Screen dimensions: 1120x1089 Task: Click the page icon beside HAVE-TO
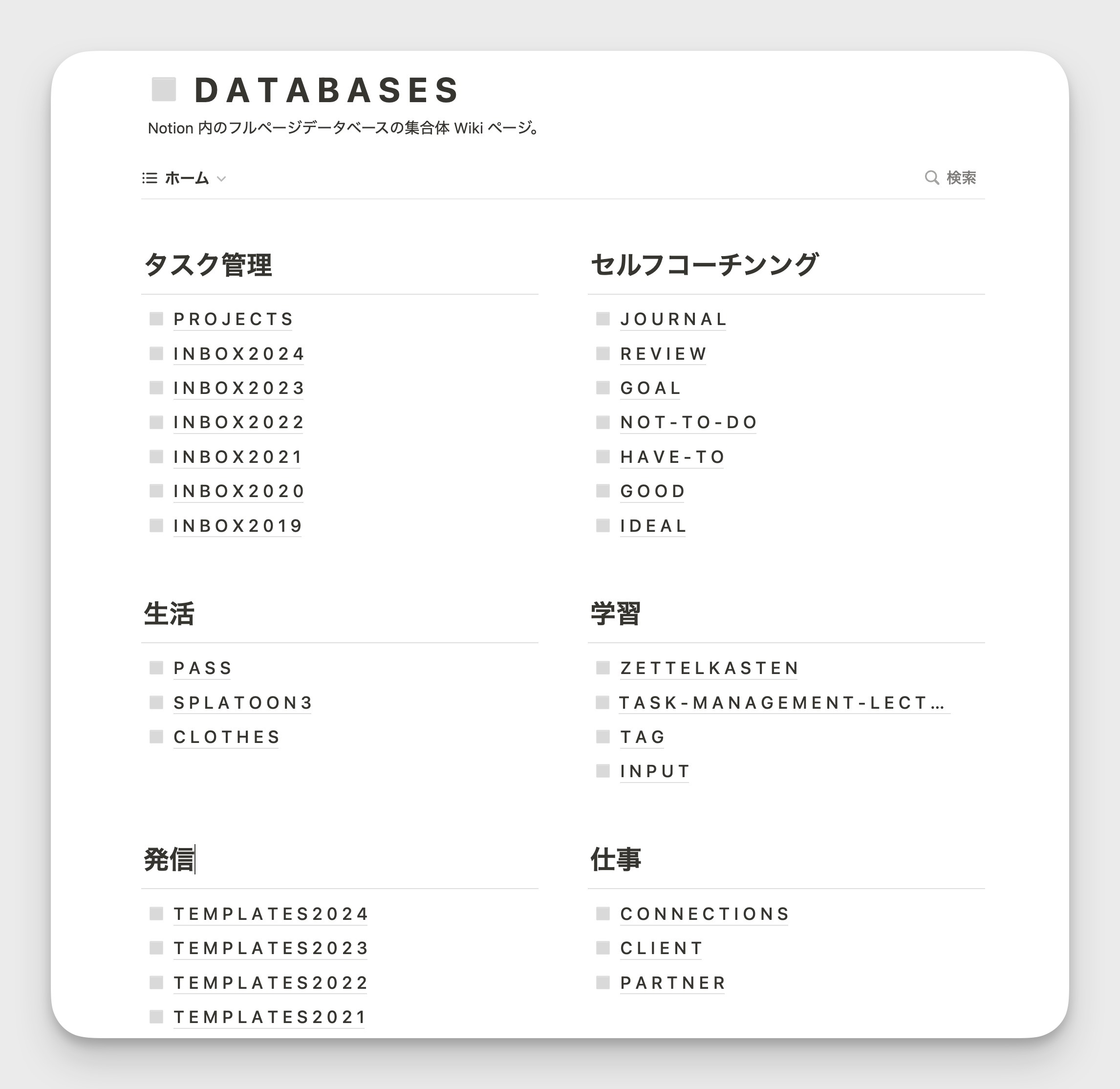coord(603,457)
